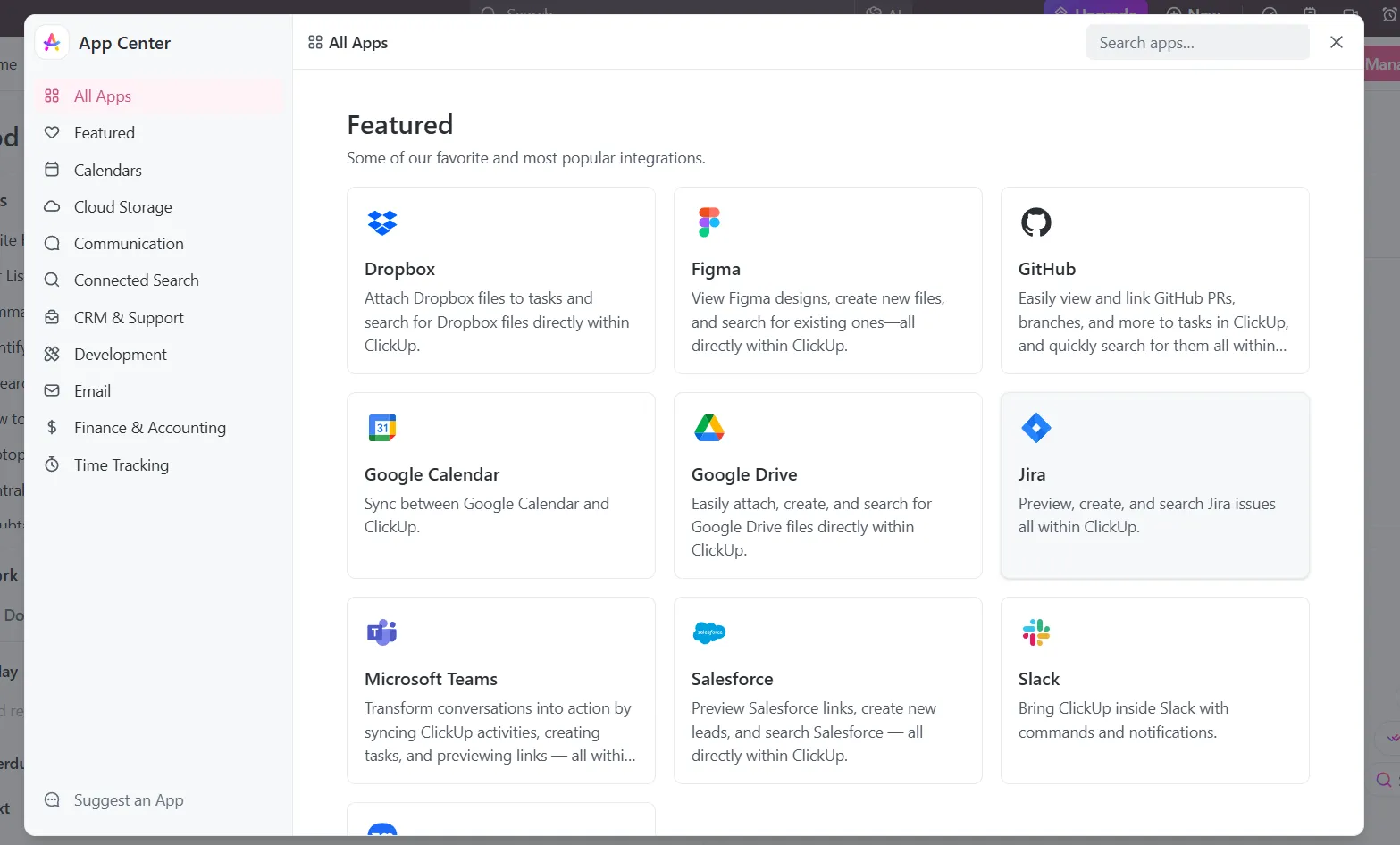The width and height of the screenshot is (1400, 845).
Task: Click the Suggest an App link
Action: (x=129, y=799)
